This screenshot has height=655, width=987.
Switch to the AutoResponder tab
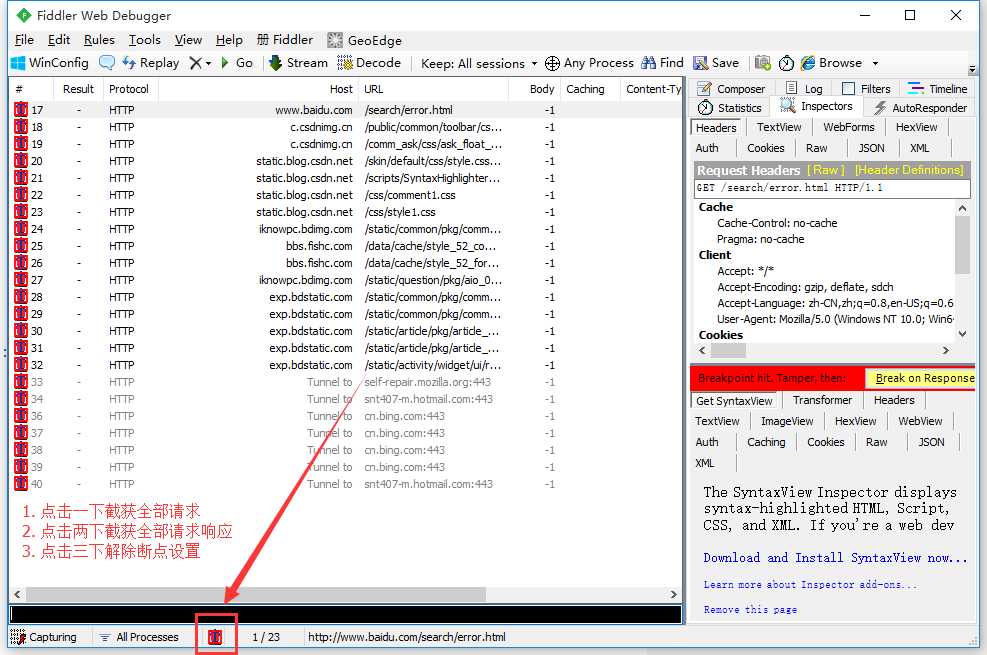921,108
